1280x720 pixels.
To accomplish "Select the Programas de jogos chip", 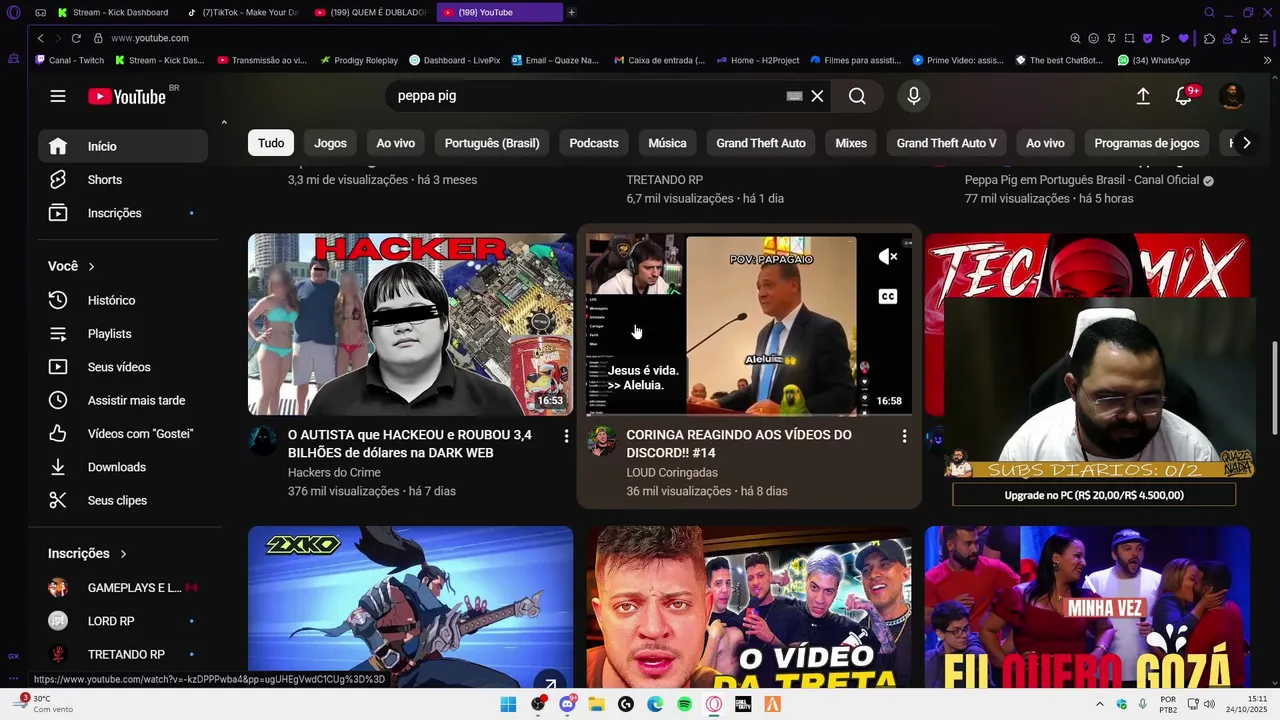I will (1147, 143).
